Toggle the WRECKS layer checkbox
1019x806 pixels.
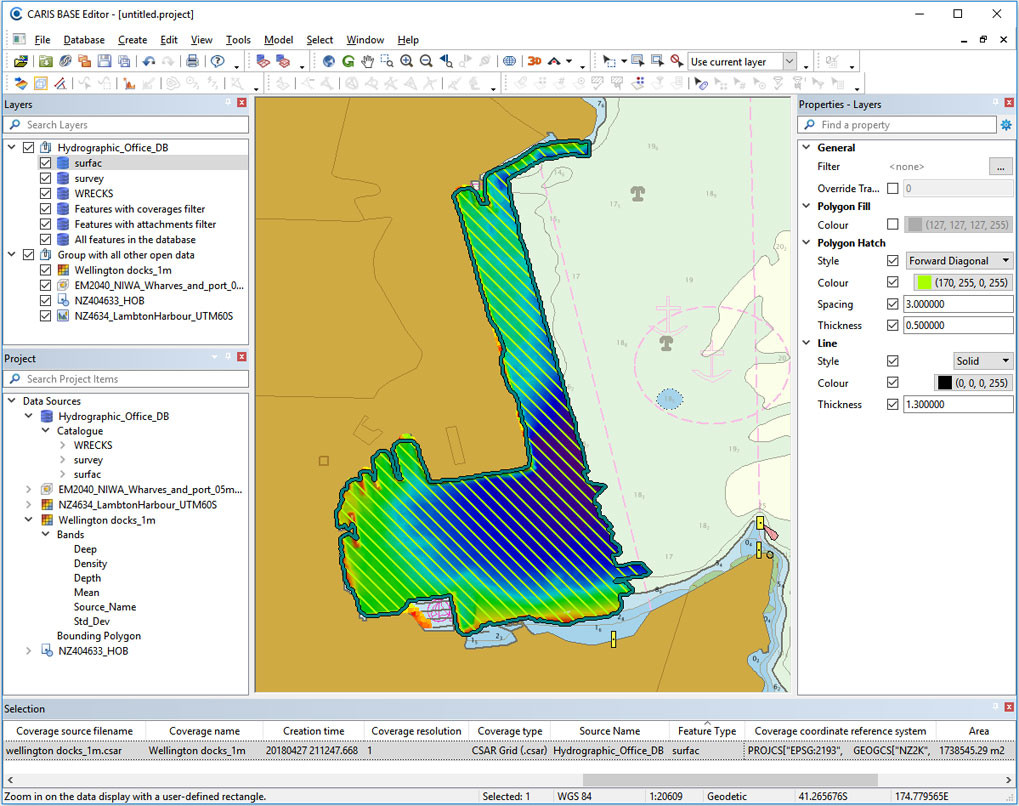coord(45,194)
